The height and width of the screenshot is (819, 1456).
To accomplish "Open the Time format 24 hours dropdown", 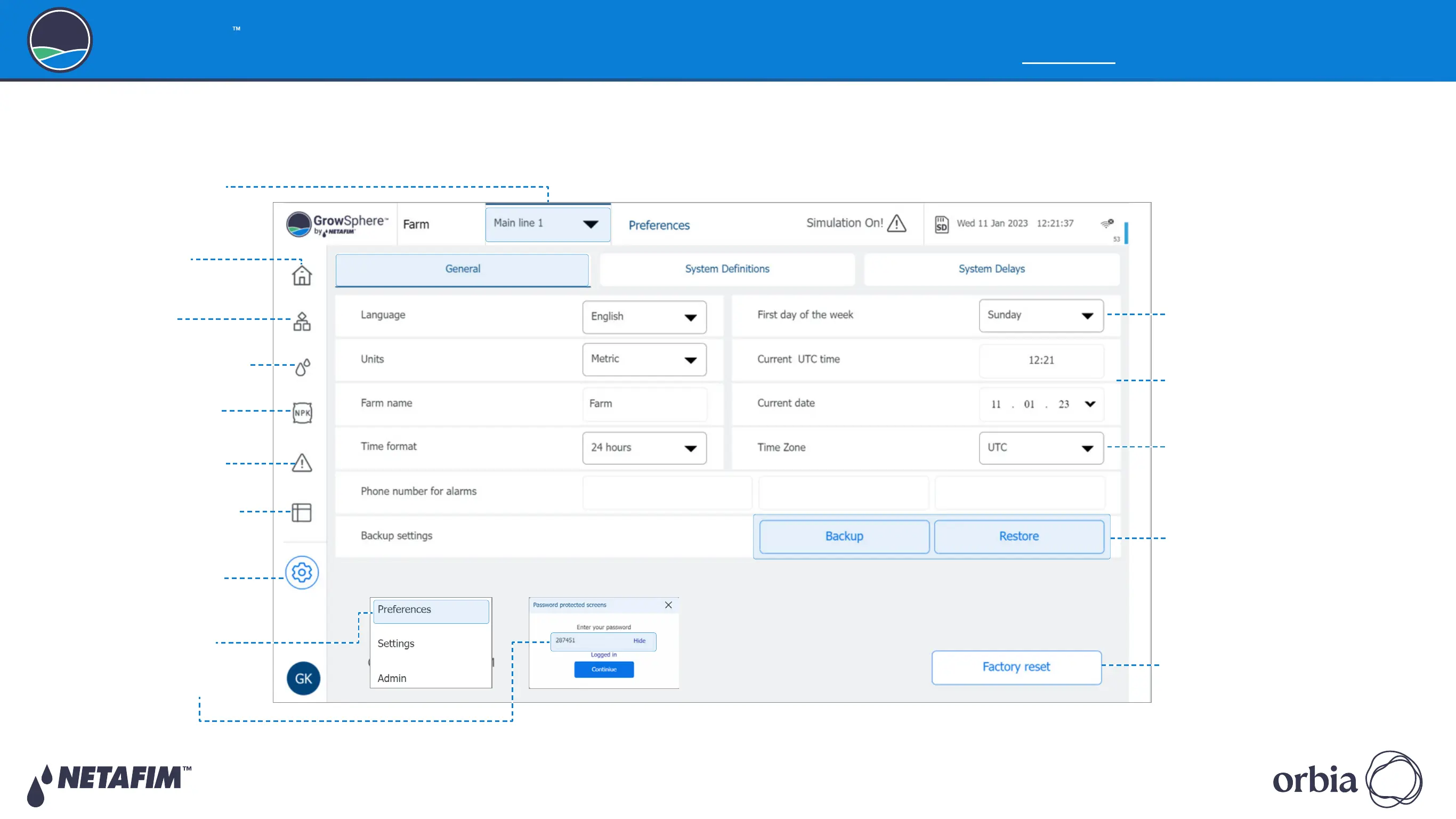I will point(644,448).
